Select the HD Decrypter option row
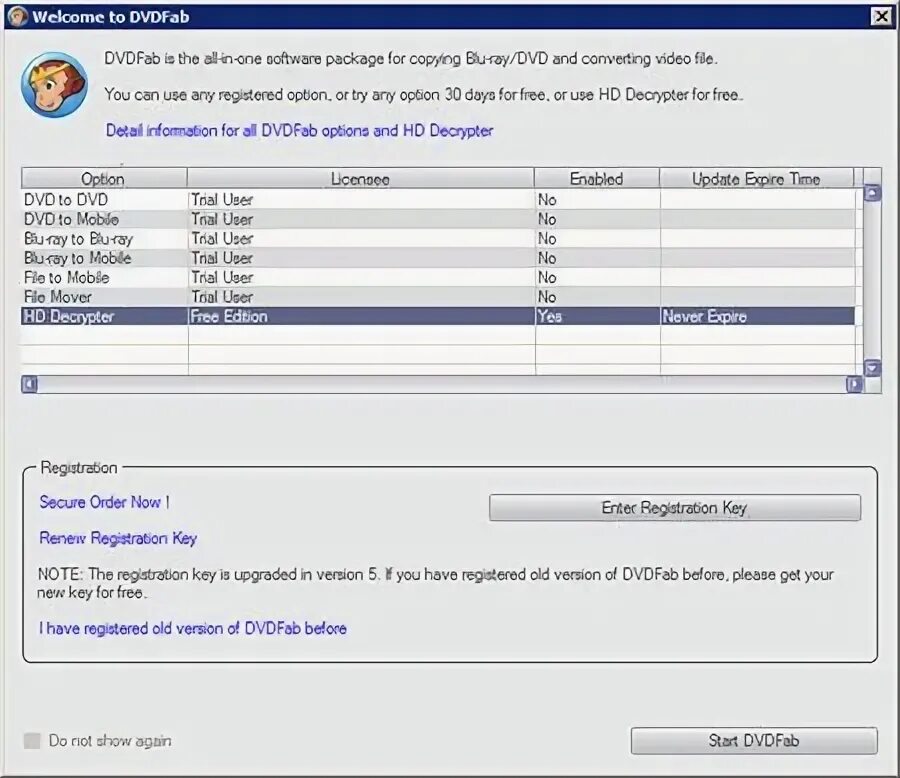The width and height of the screenshot is (900, 778). (438, 316)
